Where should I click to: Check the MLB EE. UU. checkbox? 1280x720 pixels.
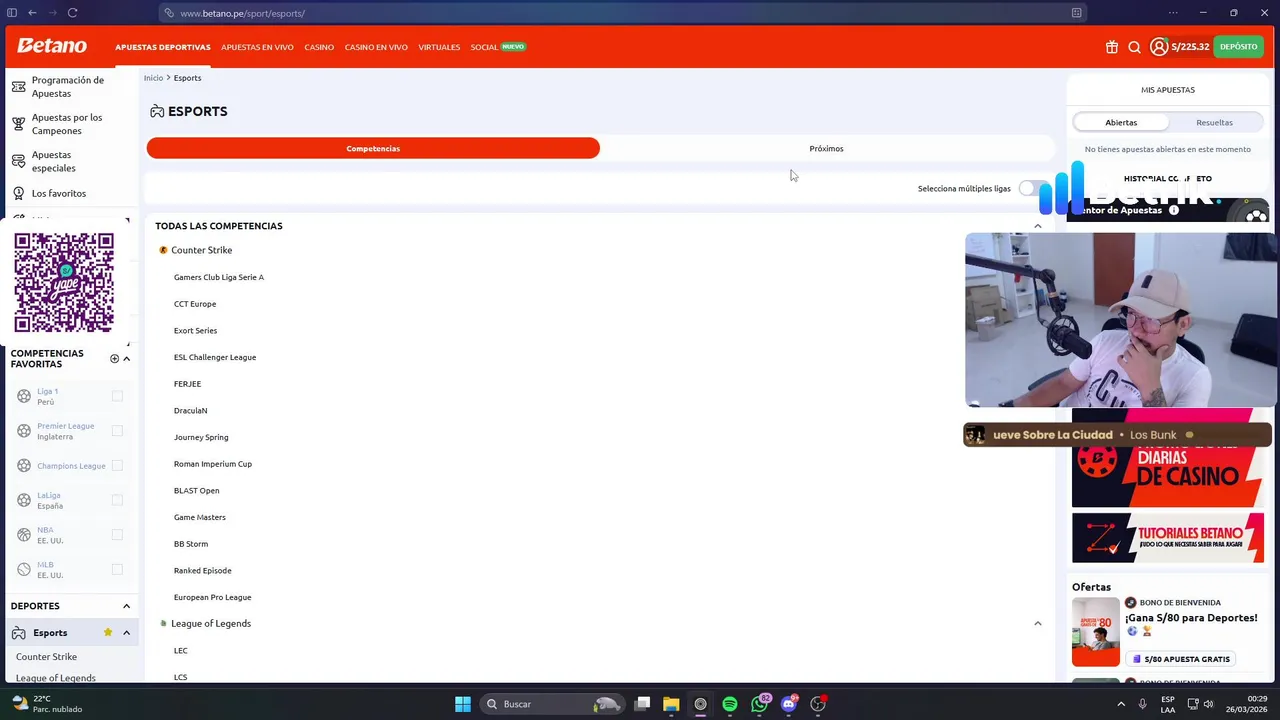click(117, 569)
